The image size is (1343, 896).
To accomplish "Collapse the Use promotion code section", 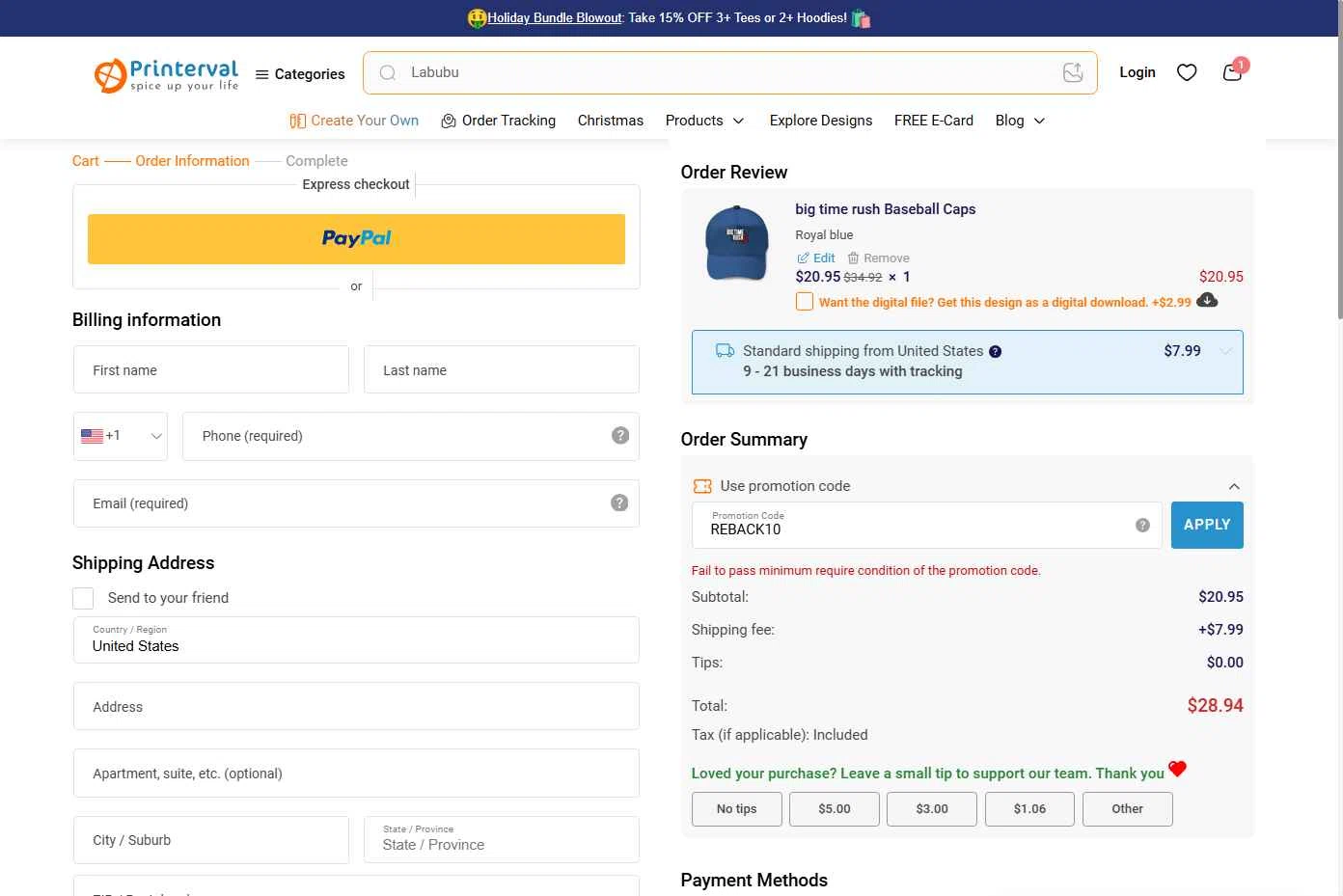I will tap(1233, 487).
